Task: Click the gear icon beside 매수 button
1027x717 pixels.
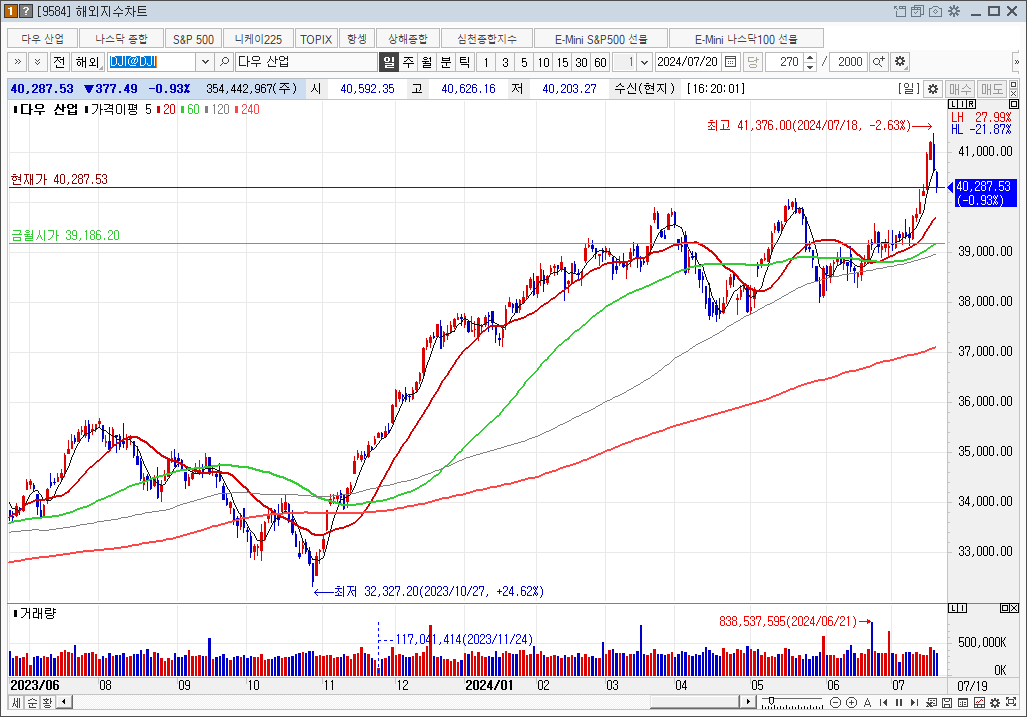Action: coord(933,89)
